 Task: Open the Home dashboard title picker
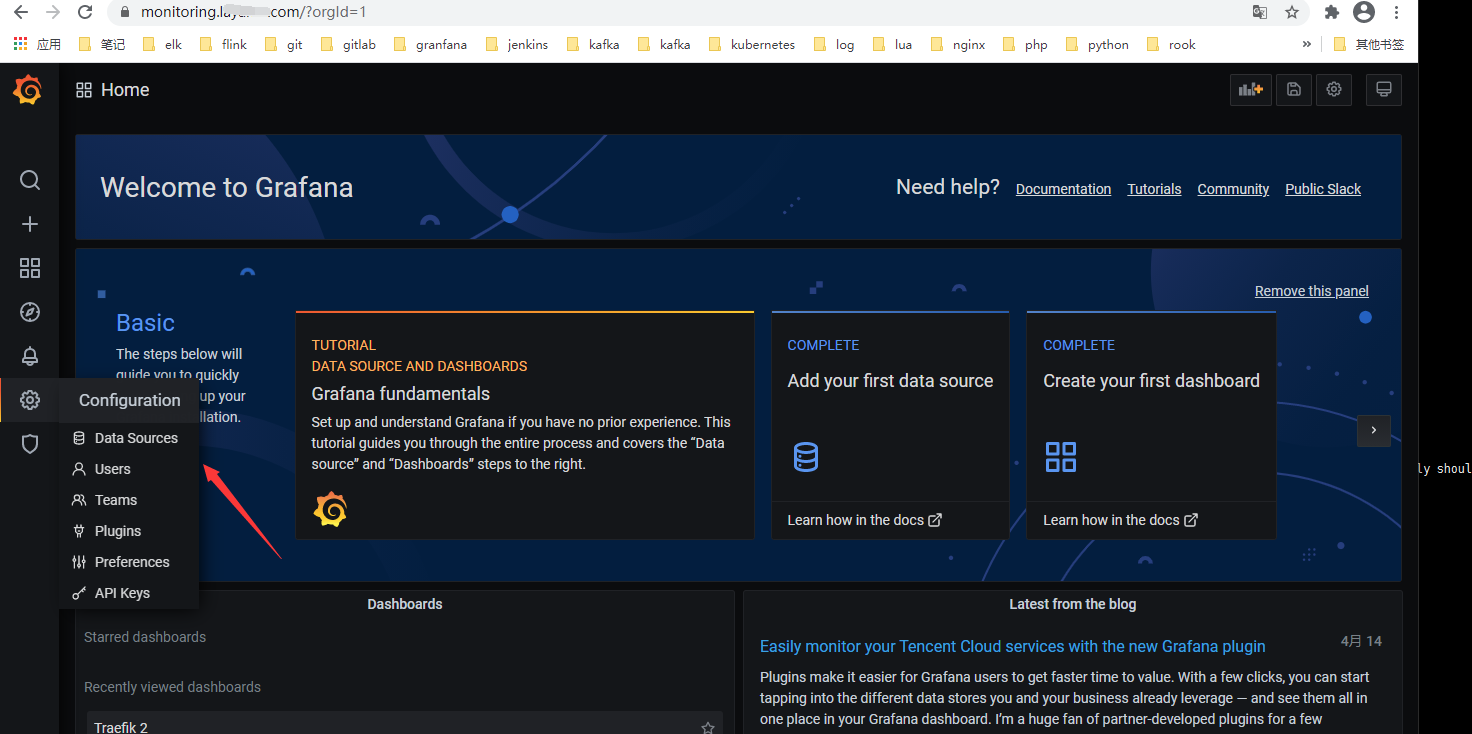(x=125, y=90)
